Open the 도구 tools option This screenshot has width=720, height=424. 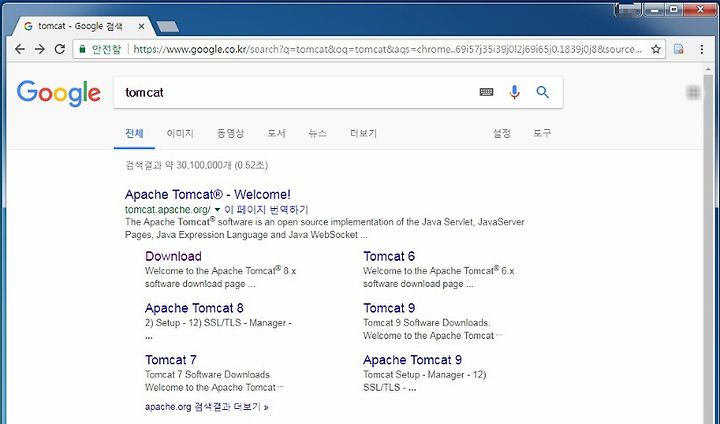click(542, 134)
